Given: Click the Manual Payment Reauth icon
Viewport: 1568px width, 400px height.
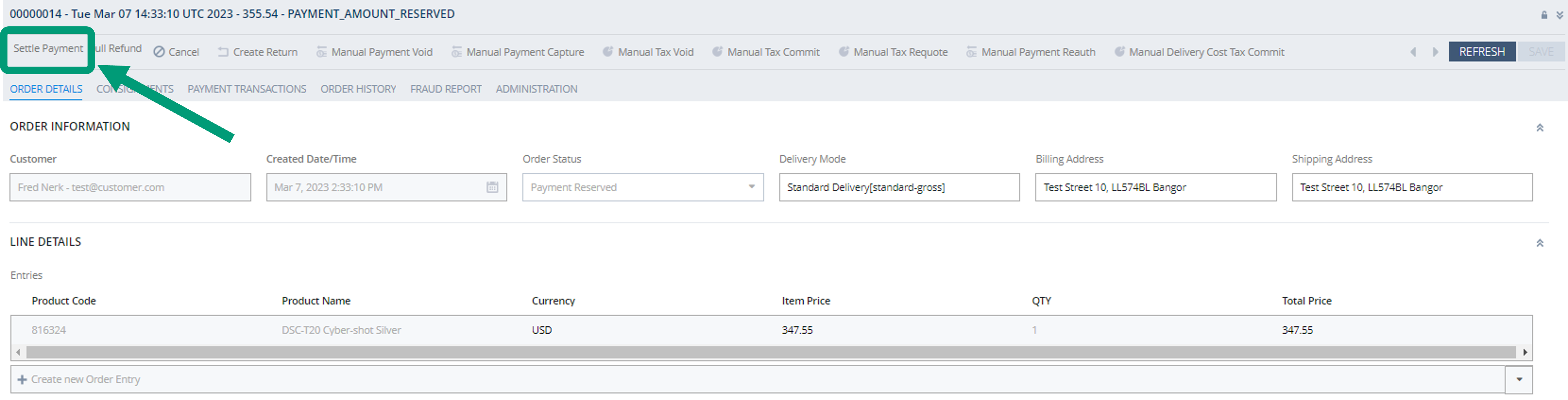Looking at the screenshot, I should 972,52.
